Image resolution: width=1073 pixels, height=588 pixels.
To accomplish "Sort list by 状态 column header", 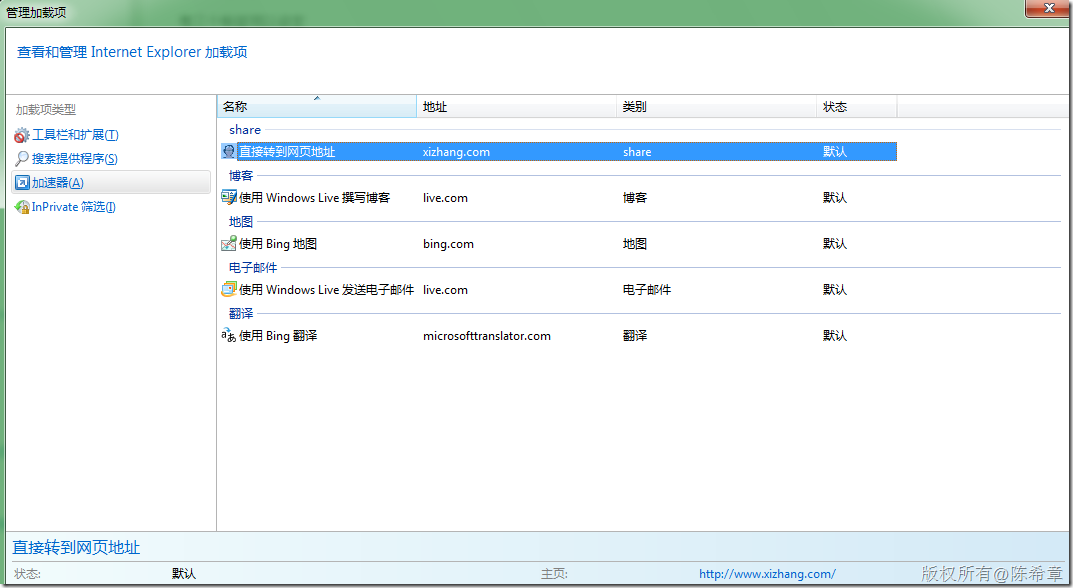I will tap(856, 106).
